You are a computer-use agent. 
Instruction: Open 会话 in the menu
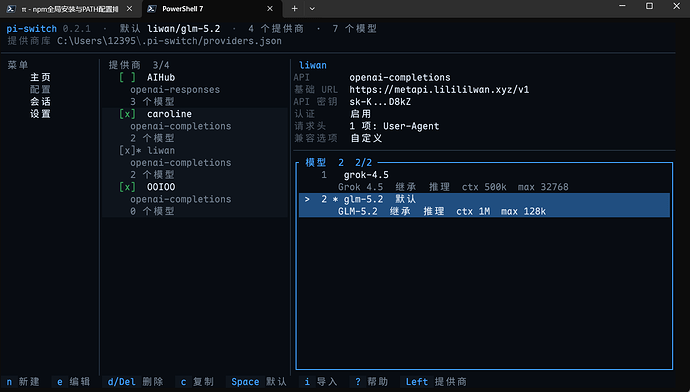click(40, 102)
